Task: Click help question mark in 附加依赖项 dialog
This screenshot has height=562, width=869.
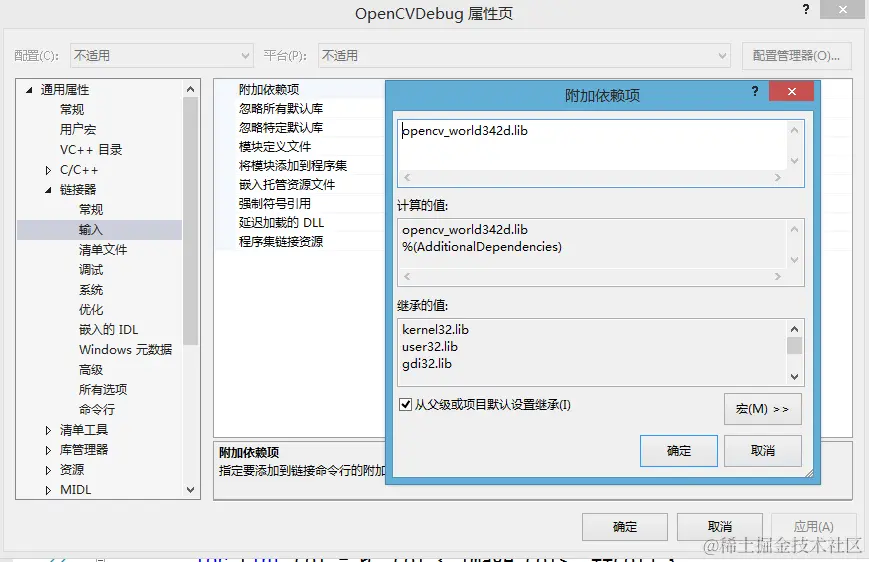Action: (x=755, y=91)
